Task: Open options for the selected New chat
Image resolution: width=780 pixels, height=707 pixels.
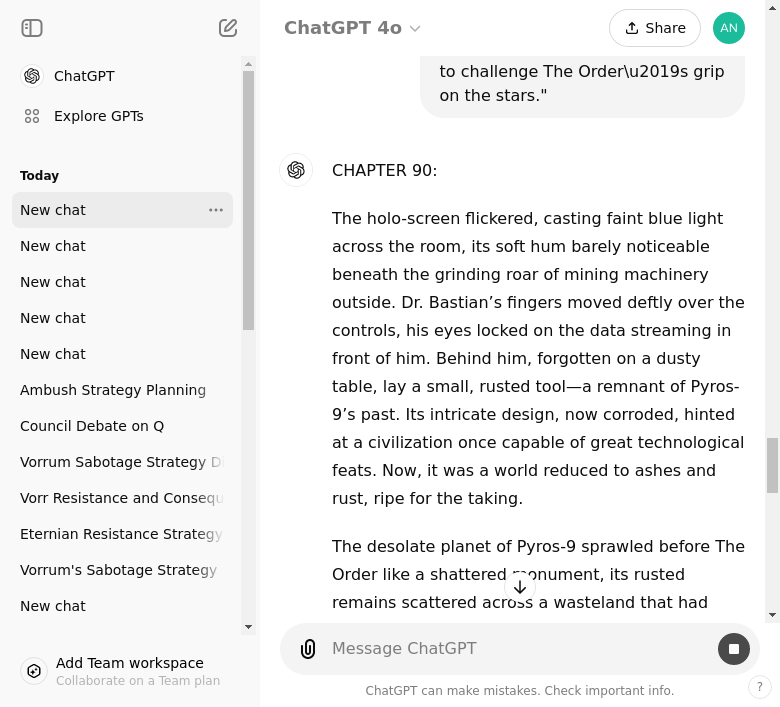Action: coord(216,210)
